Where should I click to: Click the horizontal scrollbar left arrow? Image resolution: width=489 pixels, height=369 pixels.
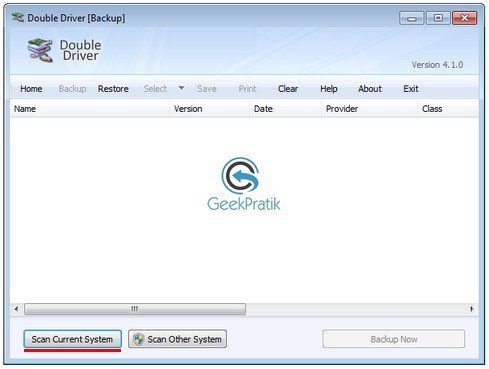pyautogui.click(x=16, y=309)
